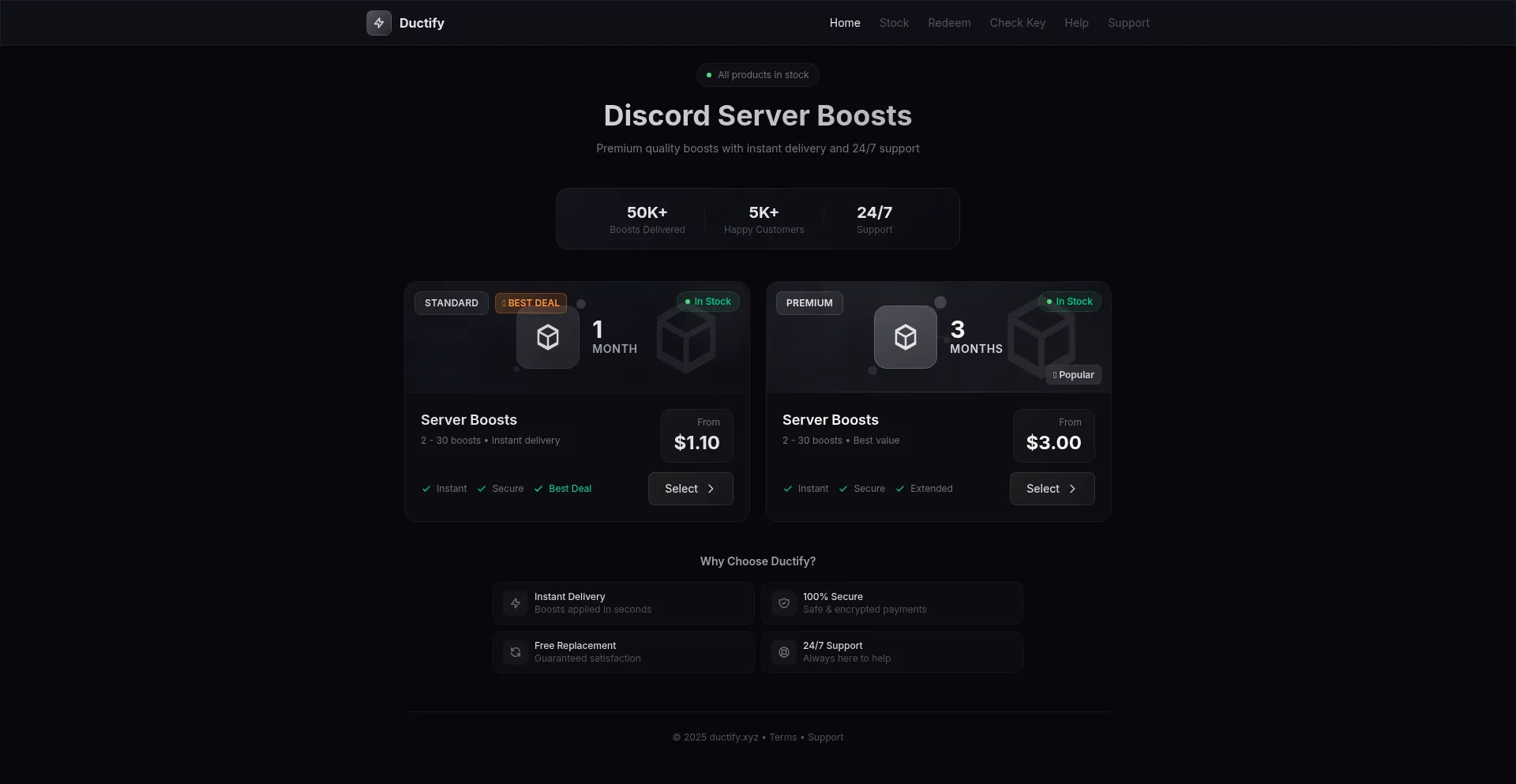Select the 1 Month Server Boosts plan
1516x784 pixels.
click(690, 489)
